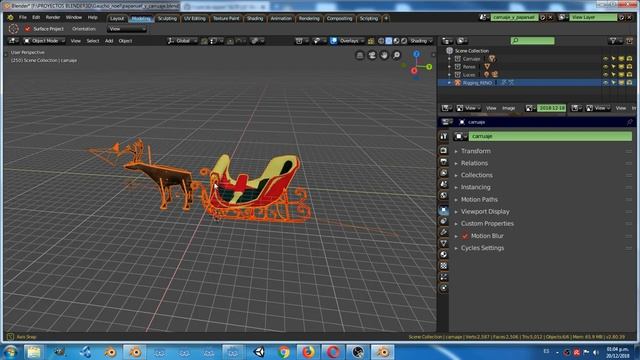Open the Texture properties tab
The height and width of the screenshot is (360, 640).
pyautogui.click(x=444, y=266)
